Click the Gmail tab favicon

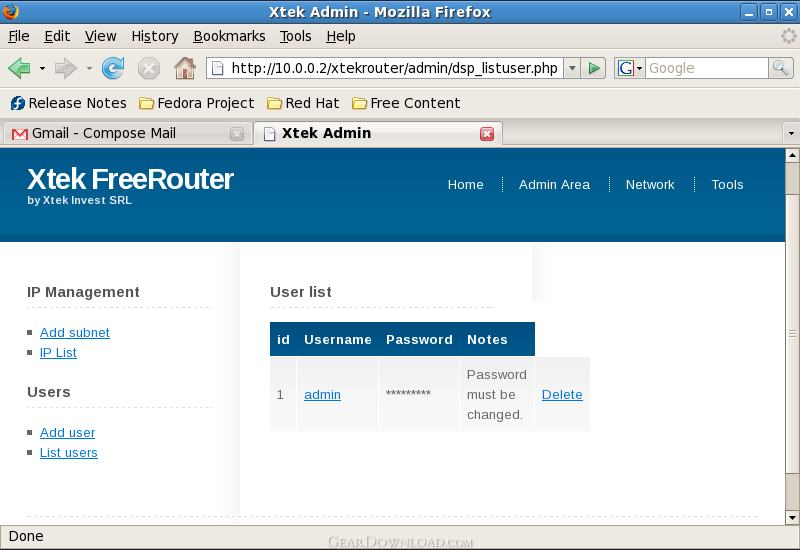tap(20, 134)
